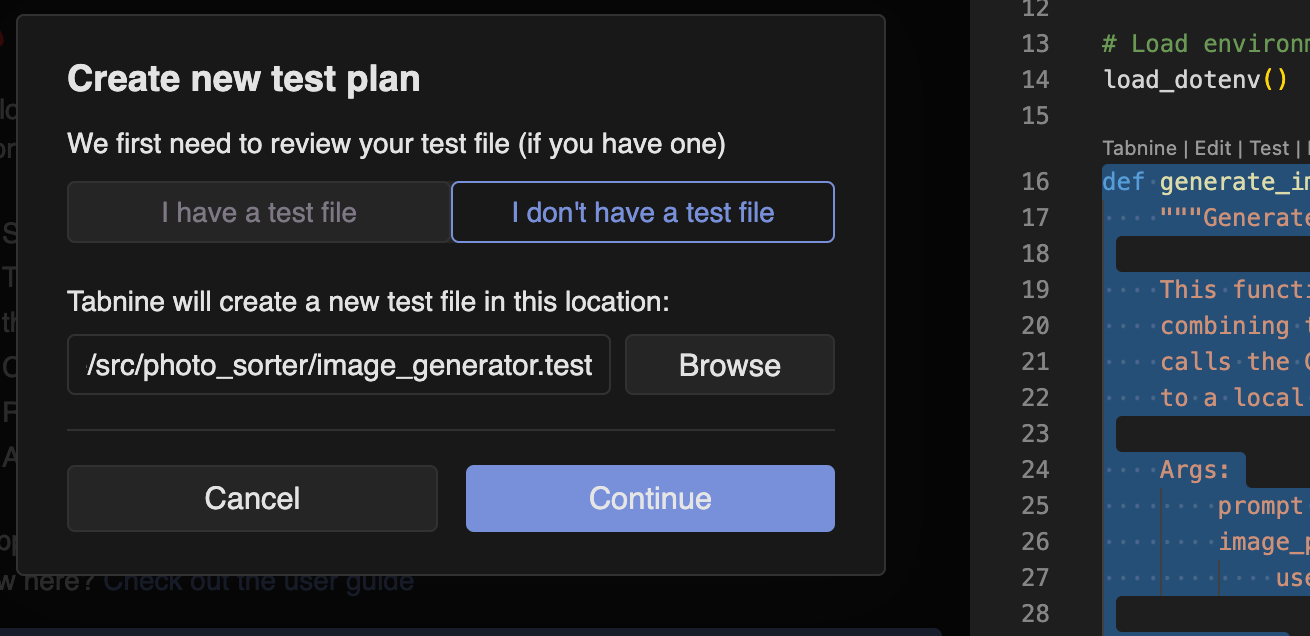Choose "I don't have a test file"
Screen dimensions: 1310x636
(642, 212)
